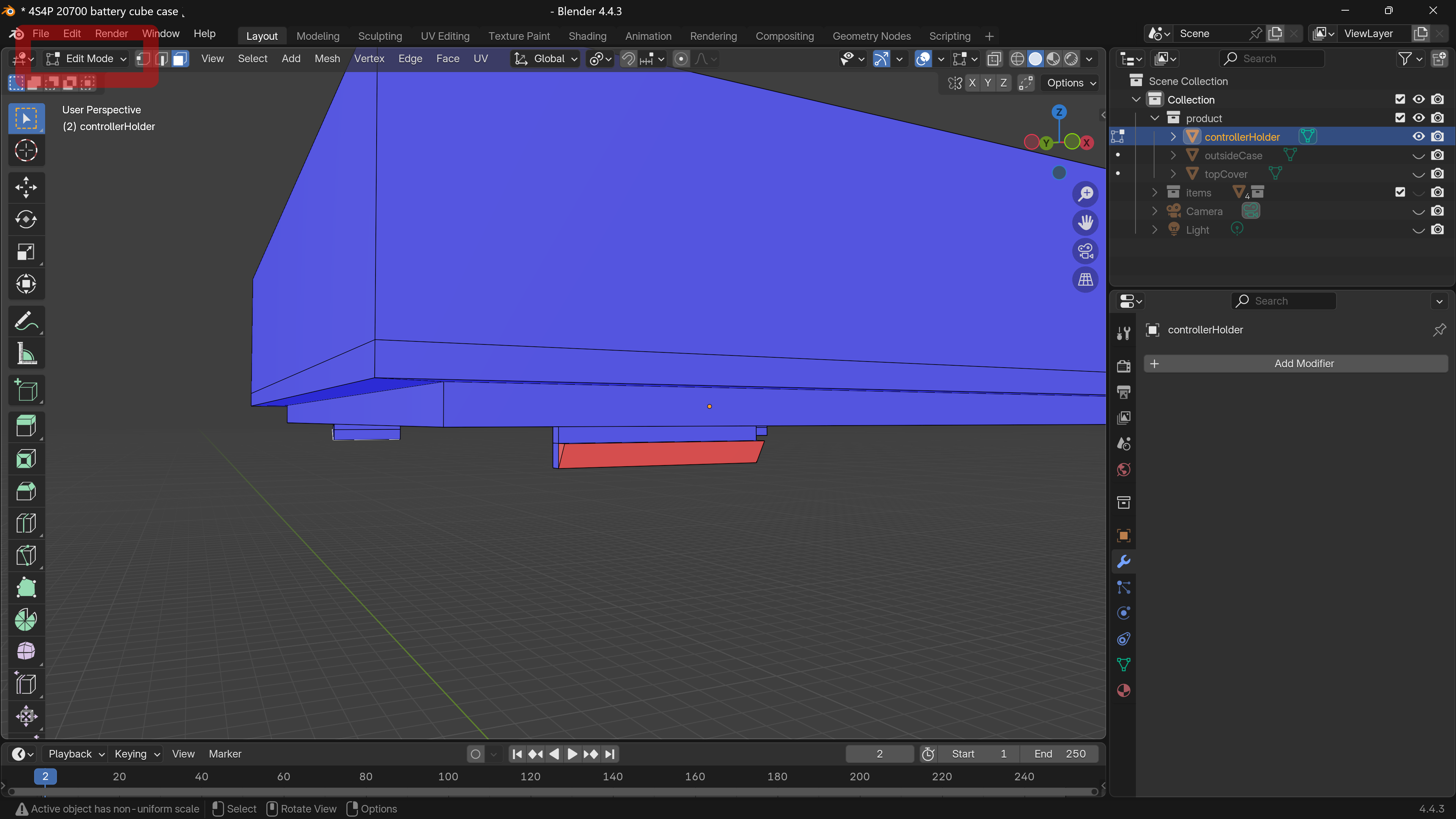Image resolution: width=1456 pixels, height=819 pixels.
Task: Click the outliner Search field
Action: click(x=1272, y=58)
